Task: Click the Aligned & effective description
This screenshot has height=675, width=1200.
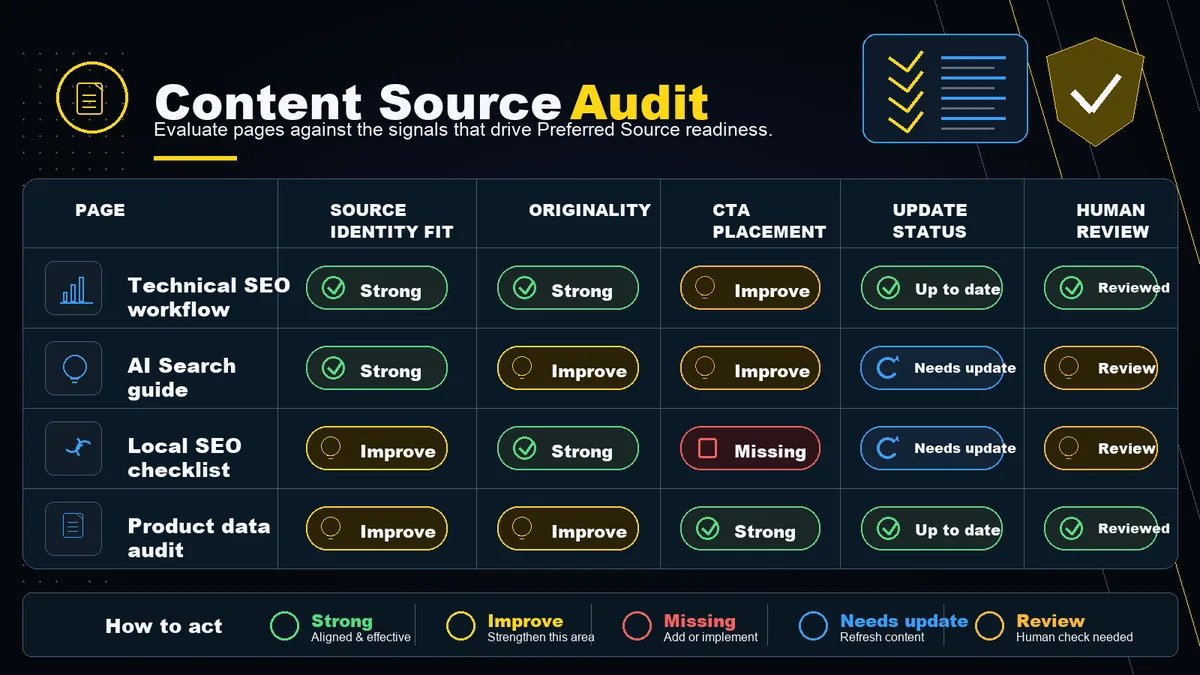Action: tap(361, 637)
